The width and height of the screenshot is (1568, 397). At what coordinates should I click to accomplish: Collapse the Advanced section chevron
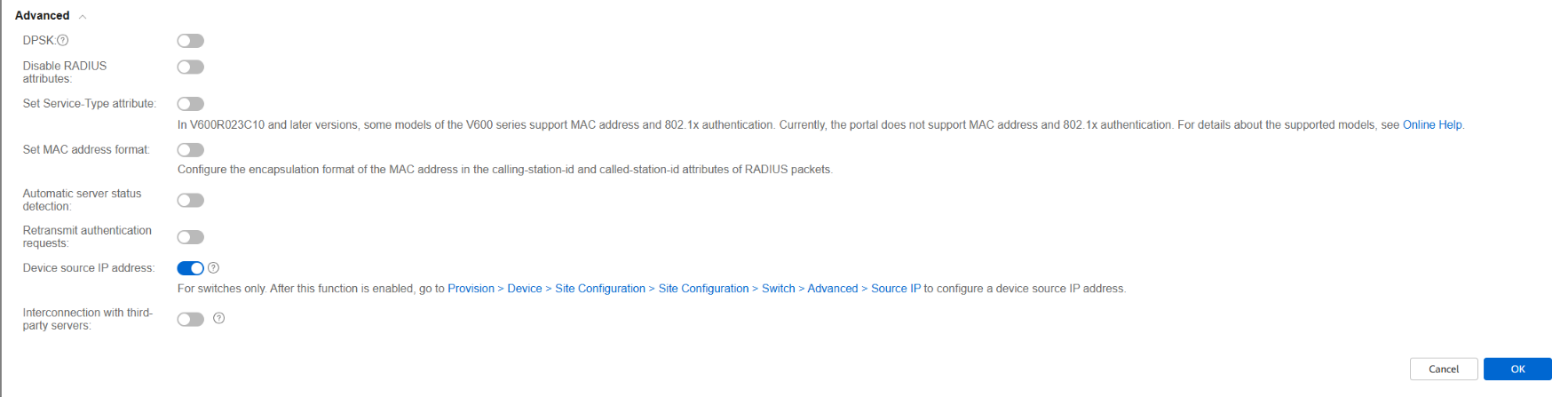coord(83,17)
